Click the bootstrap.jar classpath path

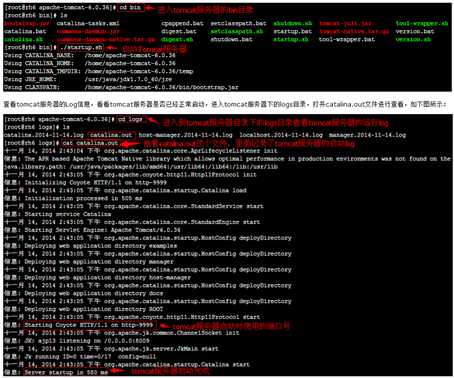162,87
